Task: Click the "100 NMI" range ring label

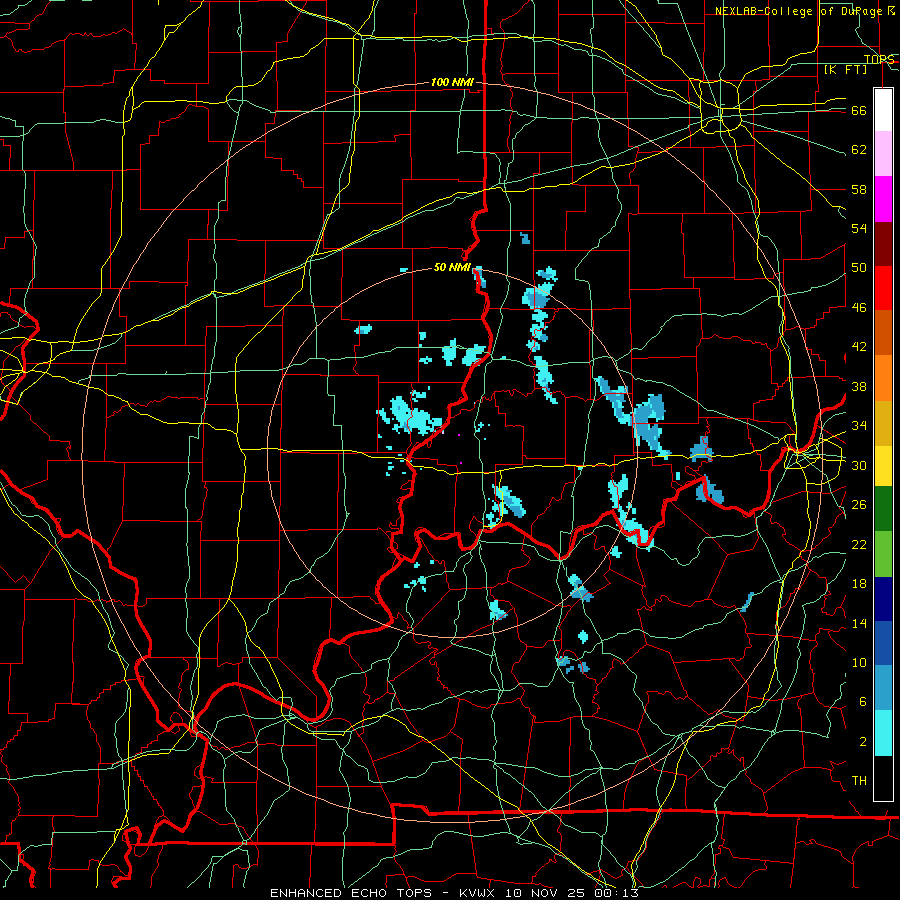Action: click(452, 82)
